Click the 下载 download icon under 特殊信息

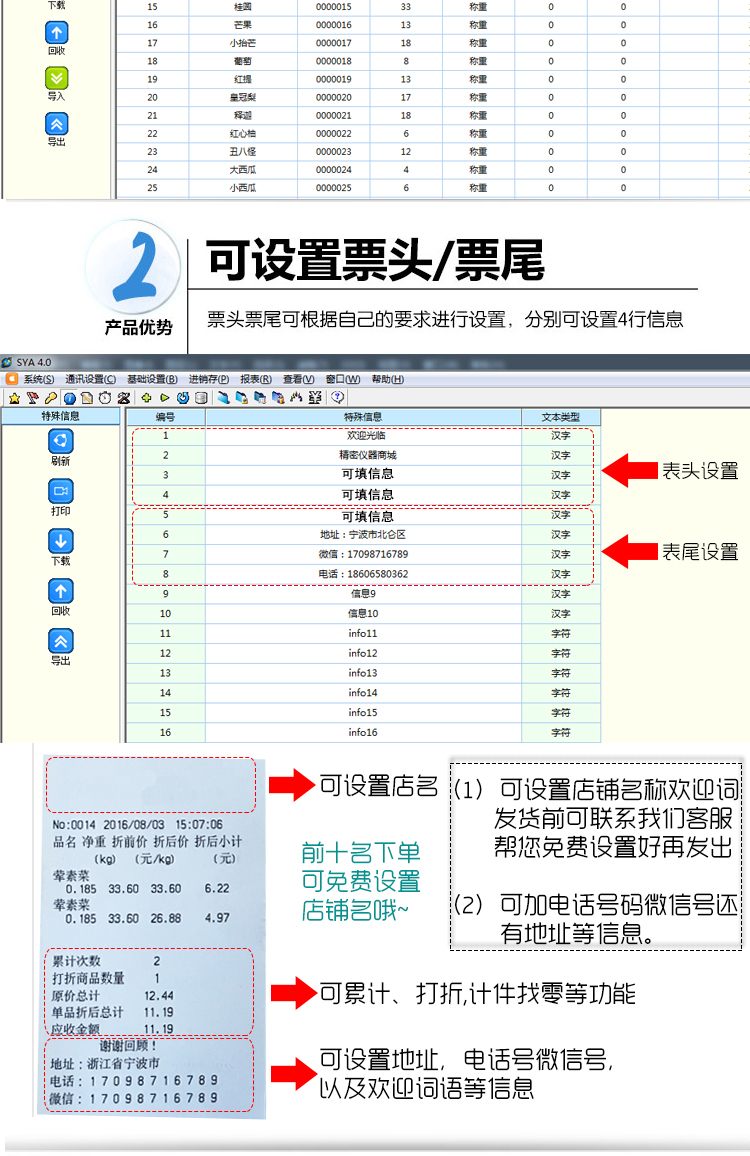[60, 541]
